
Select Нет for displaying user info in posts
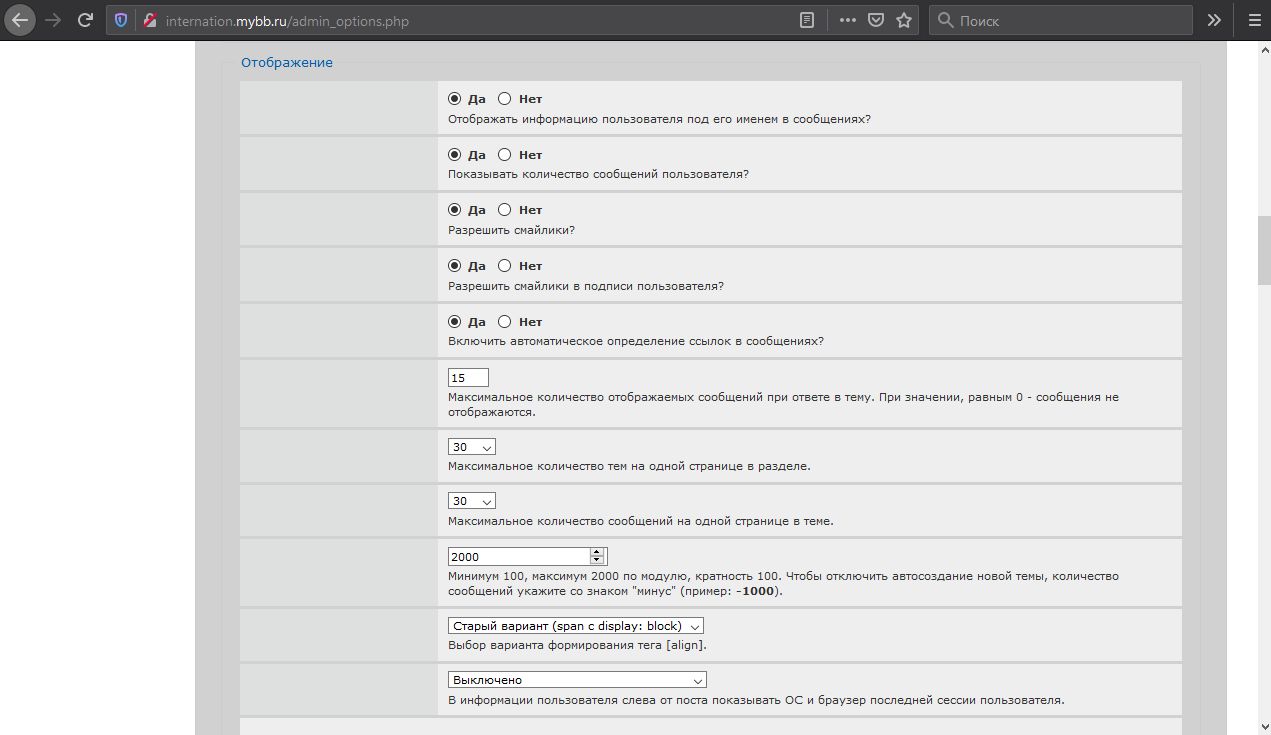pyautogui.click(x=505, y=99)
